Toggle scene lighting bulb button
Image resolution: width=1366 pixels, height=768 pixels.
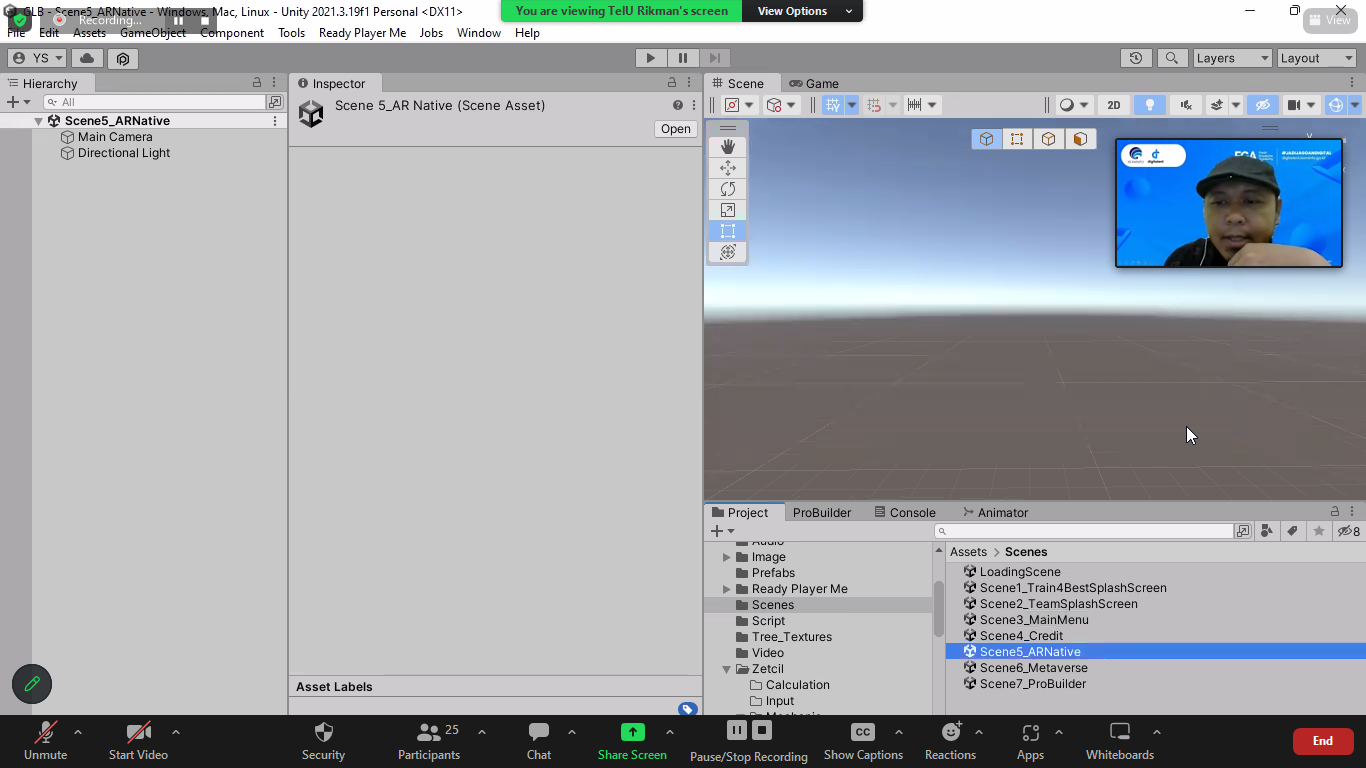coord(1149,105)
